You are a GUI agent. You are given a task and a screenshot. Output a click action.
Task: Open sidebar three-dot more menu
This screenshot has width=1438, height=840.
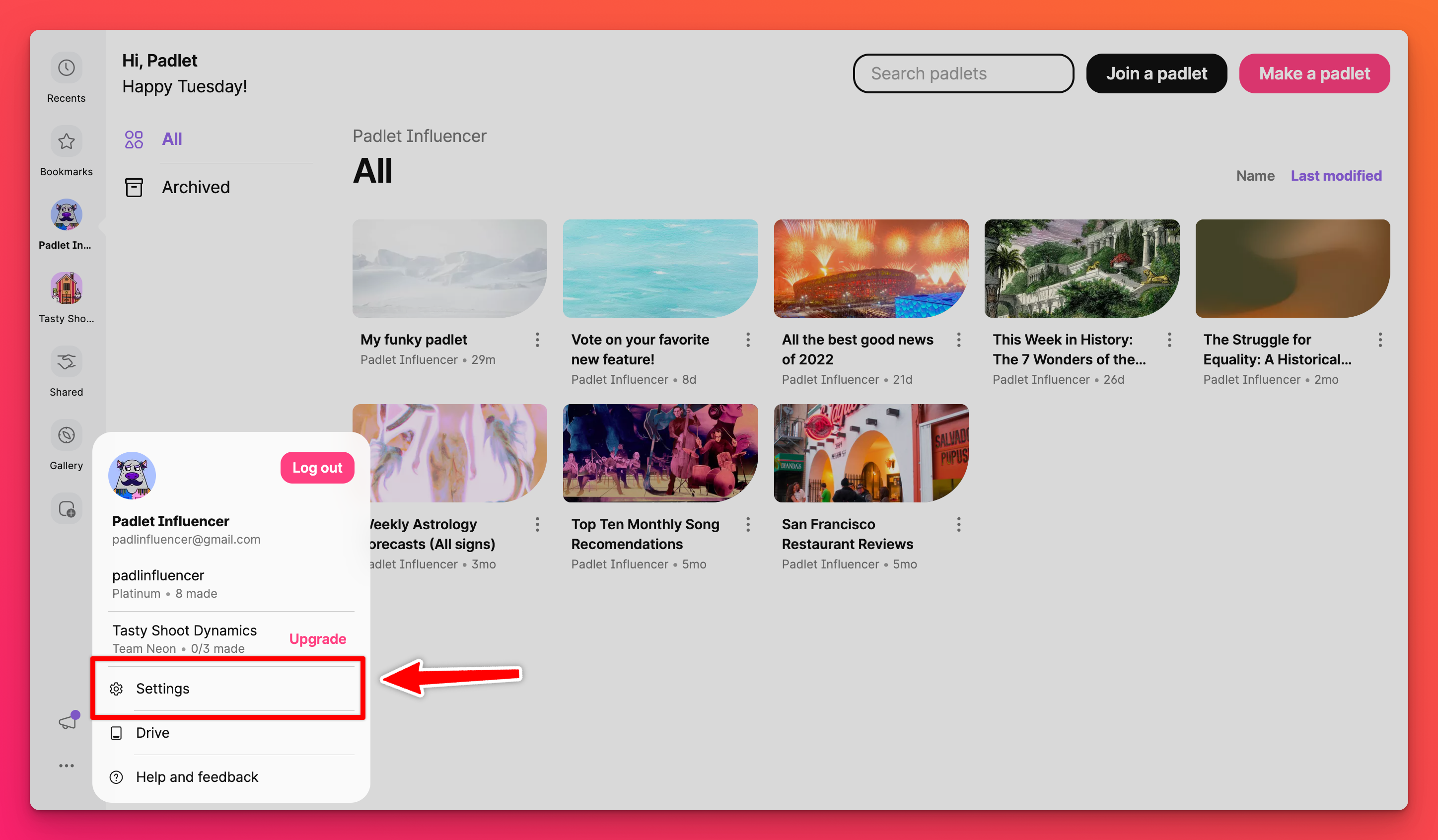pyautogui.click(x=66, y=766)
